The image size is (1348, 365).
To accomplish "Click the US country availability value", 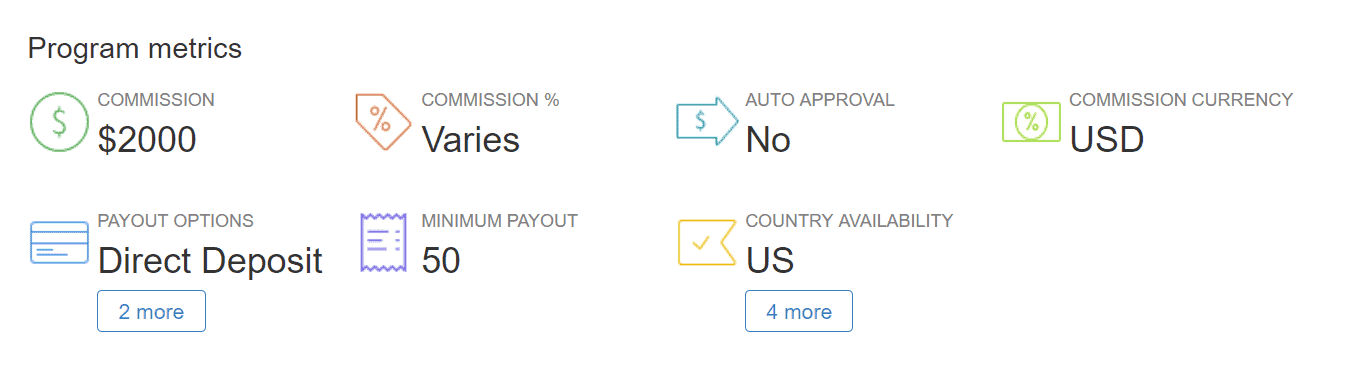I will (x=770, y=261).
